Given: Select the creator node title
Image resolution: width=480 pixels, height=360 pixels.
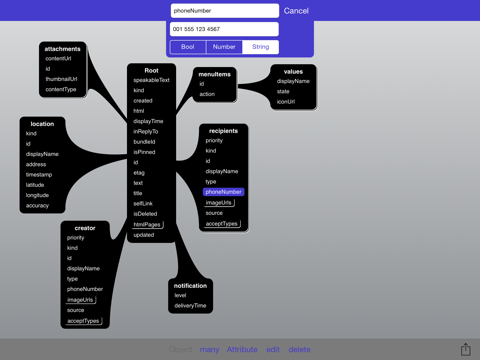Looking at the screenshot, I should click(x=85, y=228).
